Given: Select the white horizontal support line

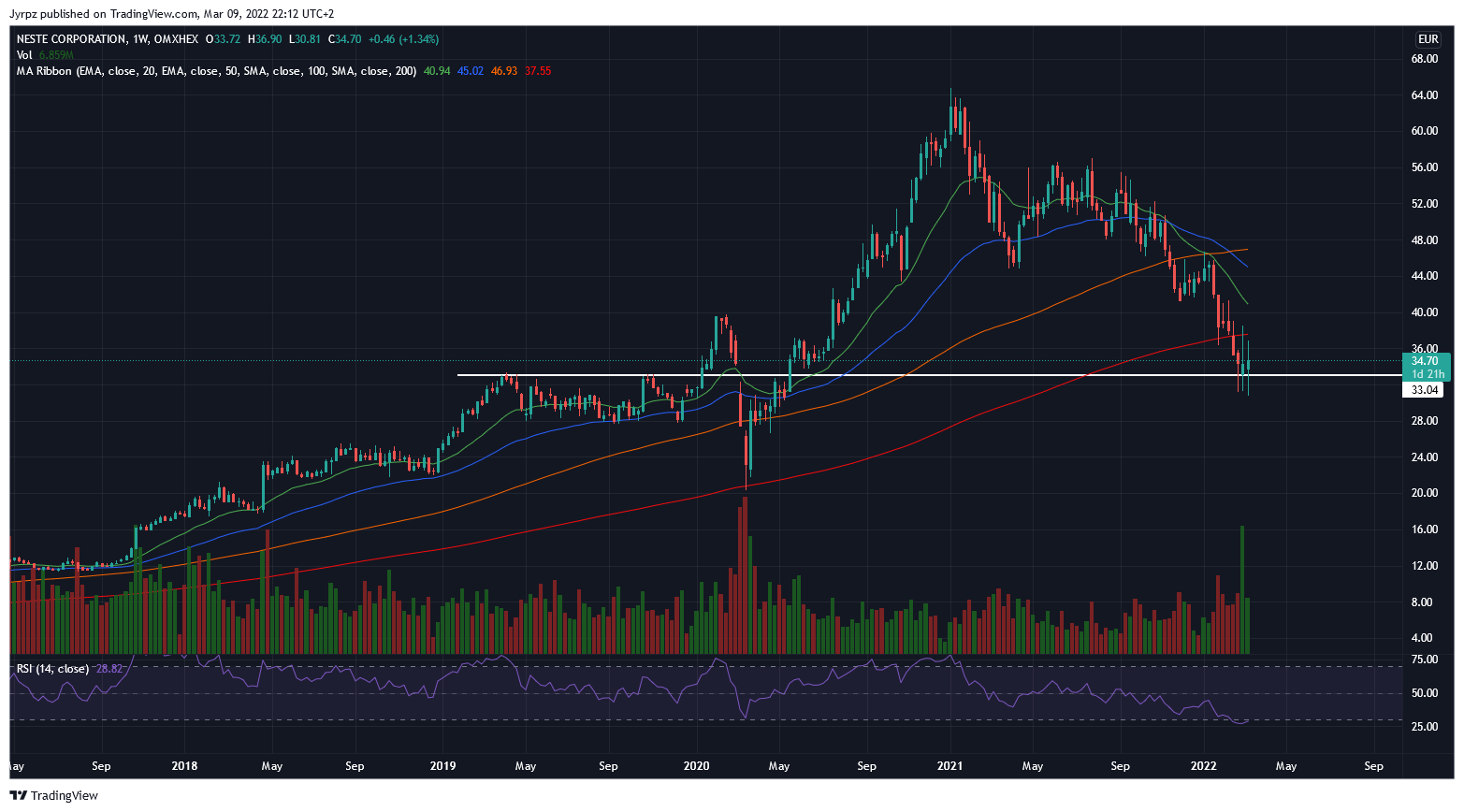Looking at the screenshot, I should tap(929, 376).
